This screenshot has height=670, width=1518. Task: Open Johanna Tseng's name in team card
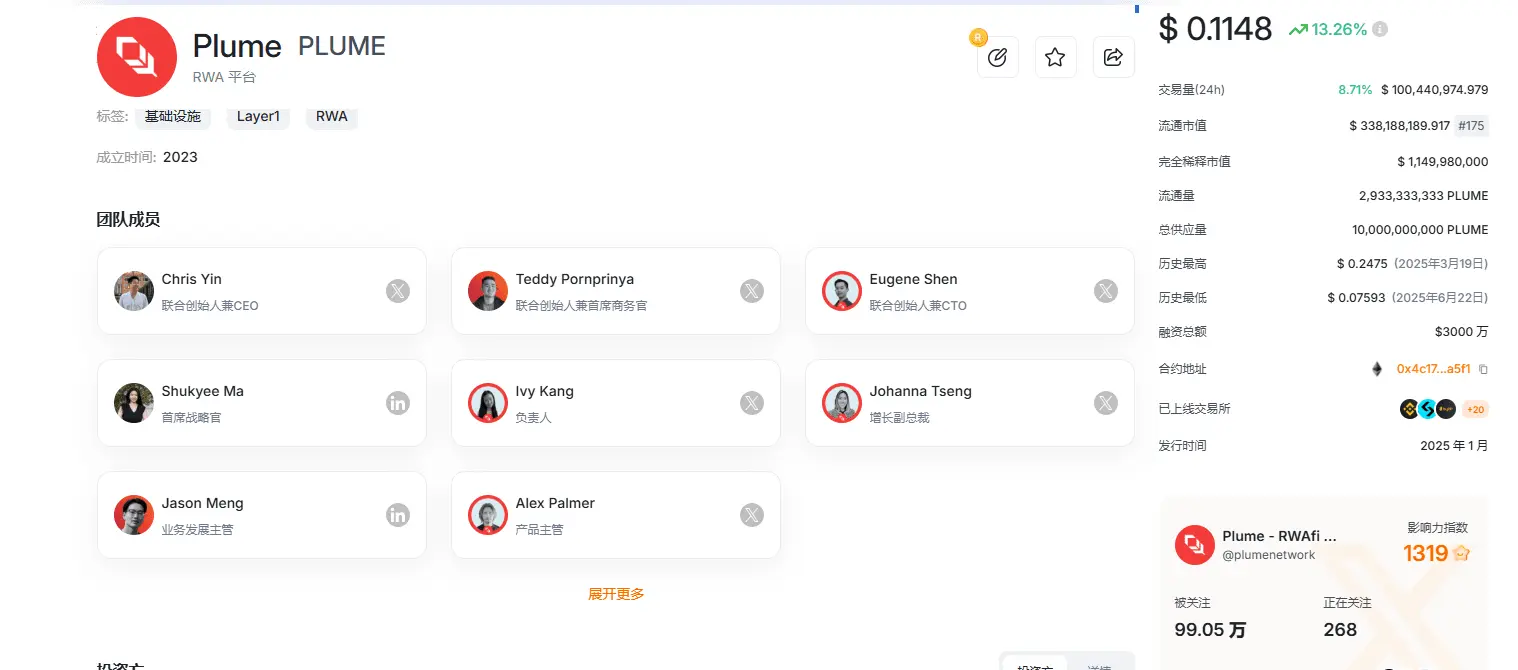921,391
